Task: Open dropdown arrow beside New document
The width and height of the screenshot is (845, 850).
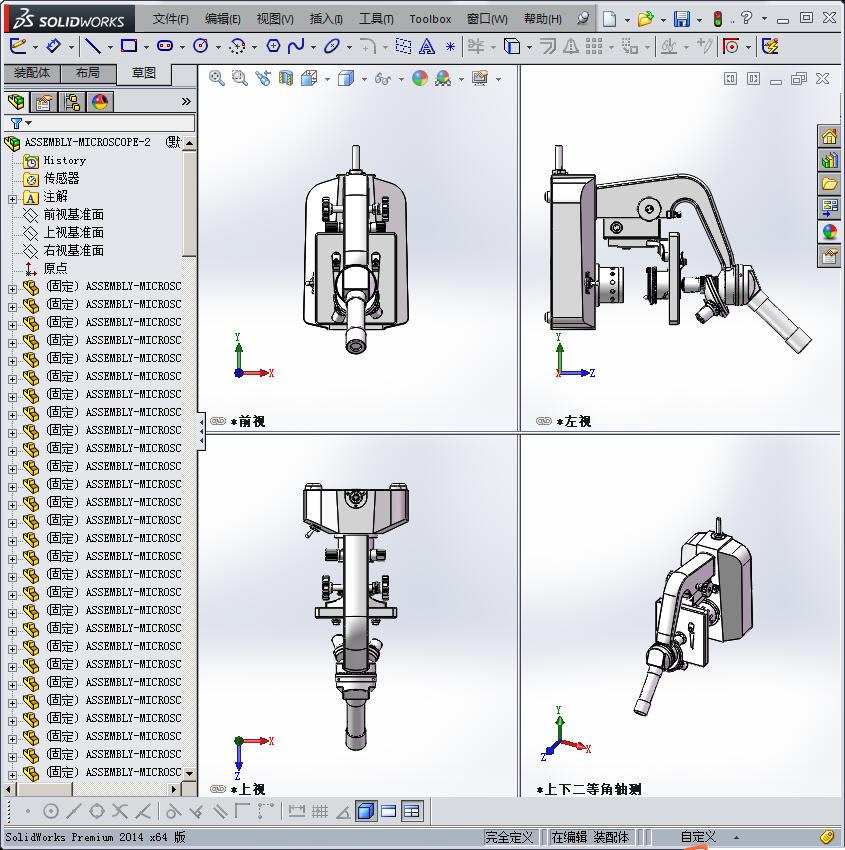Action: pos(627,20)
